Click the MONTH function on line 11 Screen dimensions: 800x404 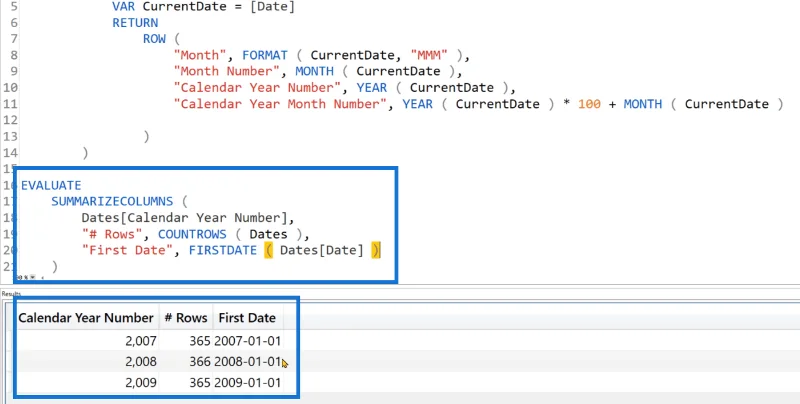tap(643, 104)
